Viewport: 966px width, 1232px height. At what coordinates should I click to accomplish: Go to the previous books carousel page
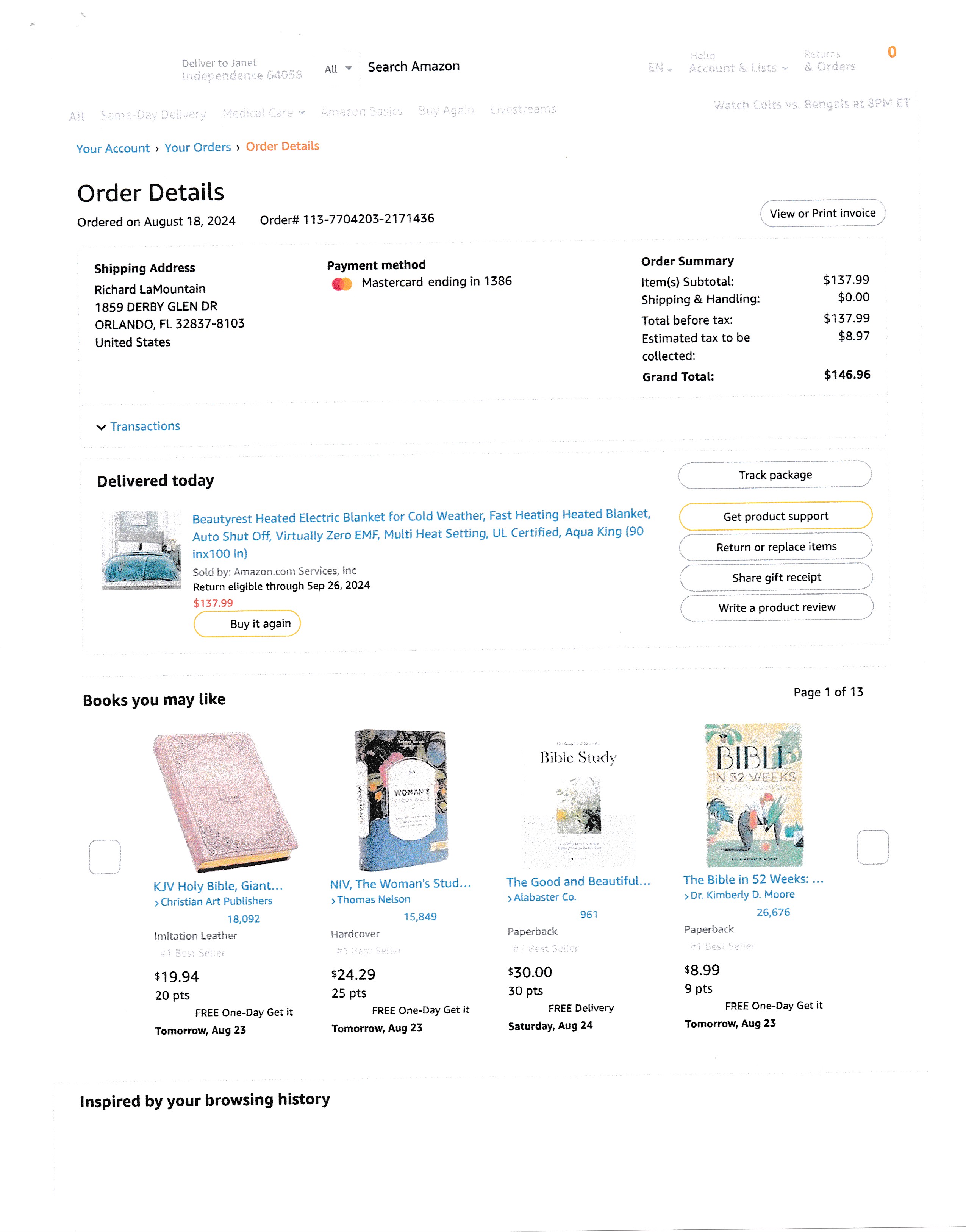(x=105, y=857)
